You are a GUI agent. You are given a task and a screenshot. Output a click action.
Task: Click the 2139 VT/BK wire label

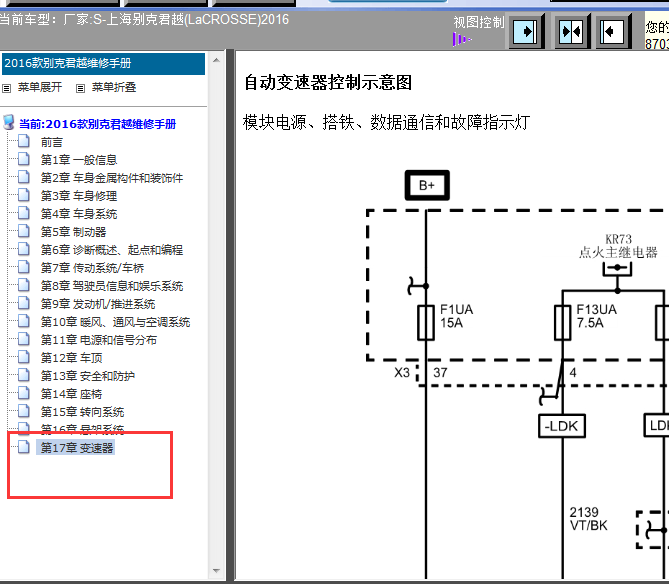coord(588,519)
